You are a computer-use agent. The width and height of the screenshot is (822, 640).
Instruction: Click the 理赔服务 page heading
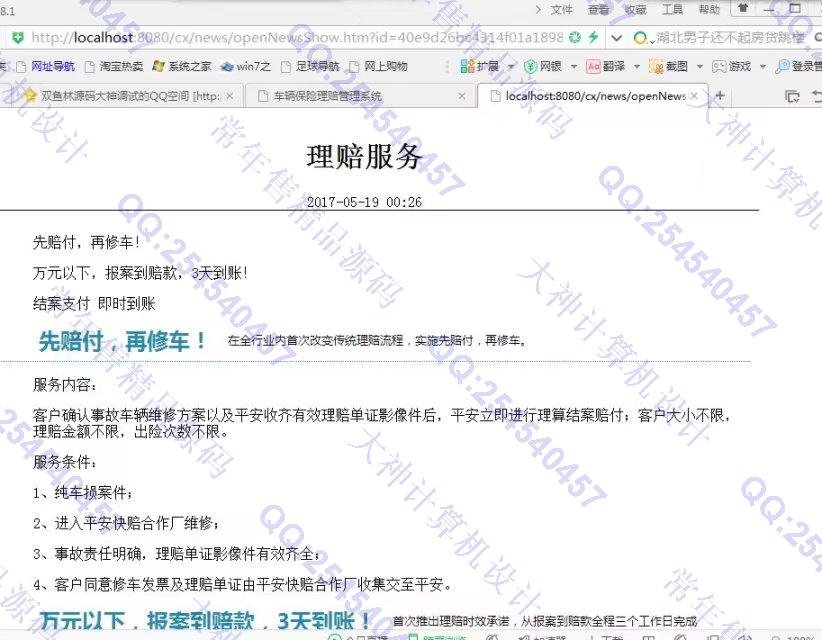[364, 156]
